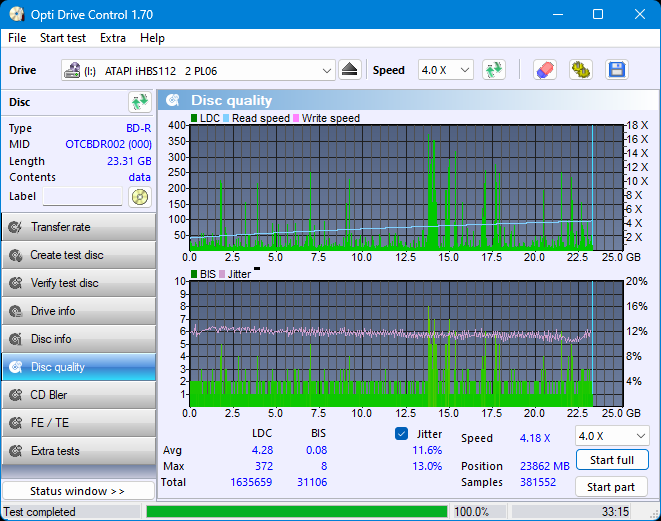Click the eraser icon in the toolbar
Viewport: 661px width, 521px height.
544,70
